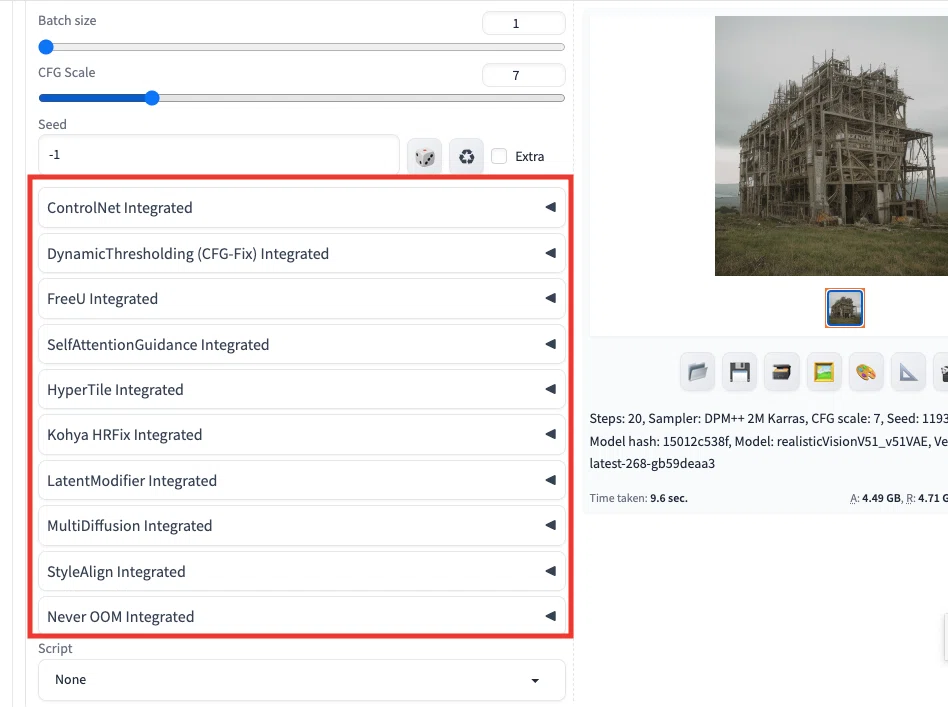Click the CFG Scale slider handle
Screen dimensions: 948x707
tap(152, 98)
